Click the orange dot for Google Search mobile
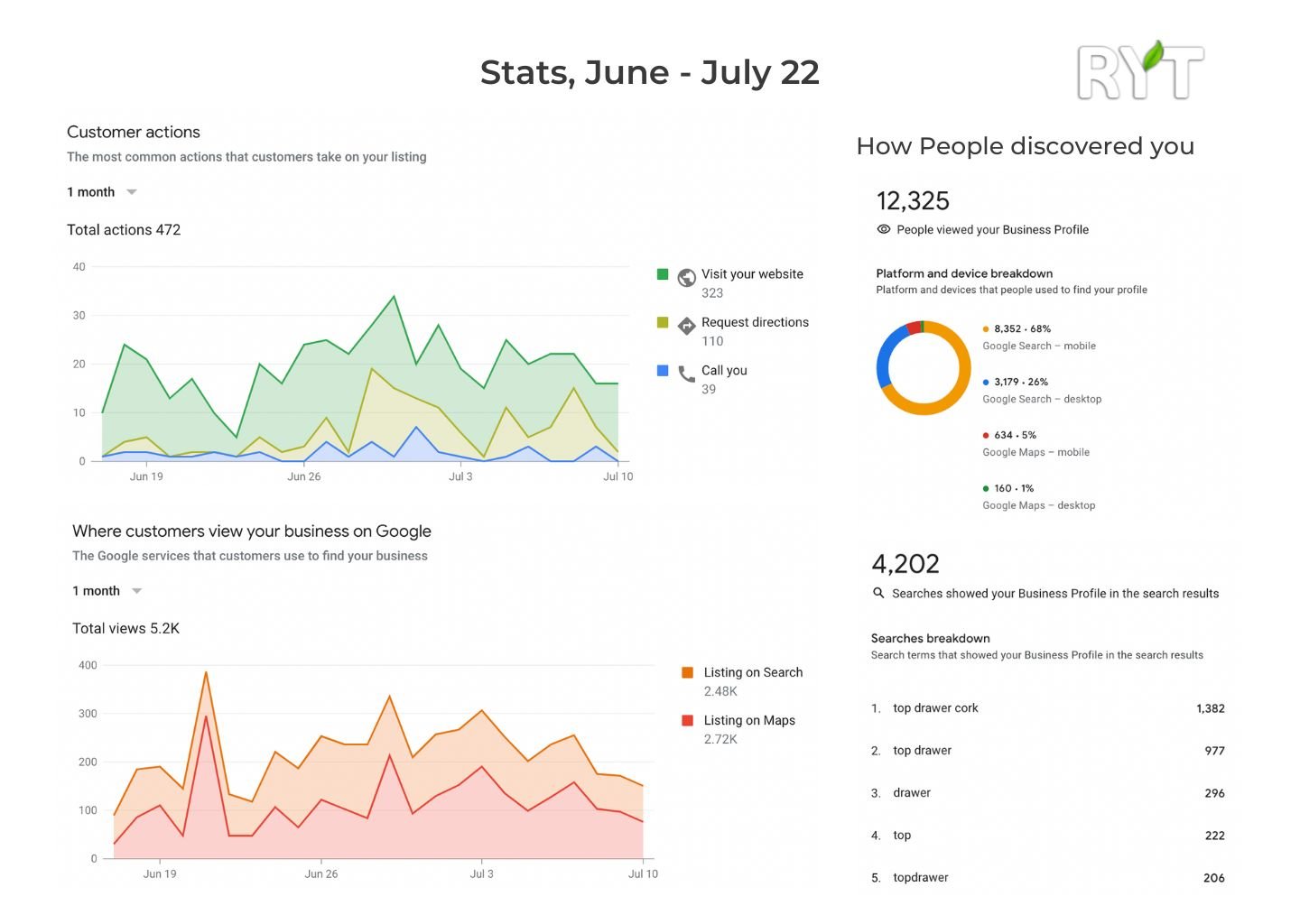1300x924 pixels. click(x=986, y=329)
